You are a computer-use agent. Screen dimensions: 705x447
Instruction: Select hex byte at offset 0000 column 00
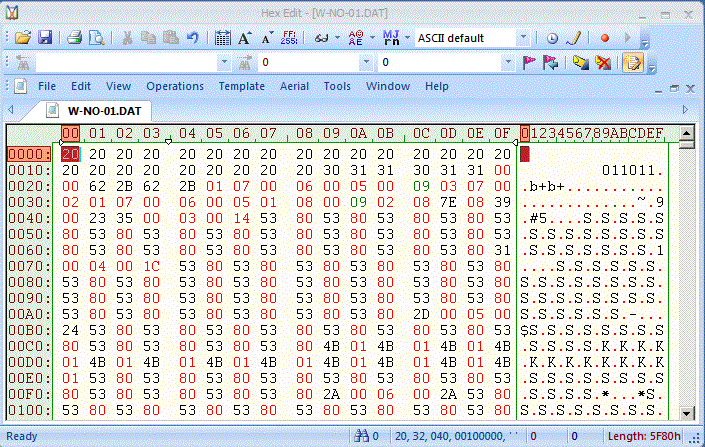(70, 154)
